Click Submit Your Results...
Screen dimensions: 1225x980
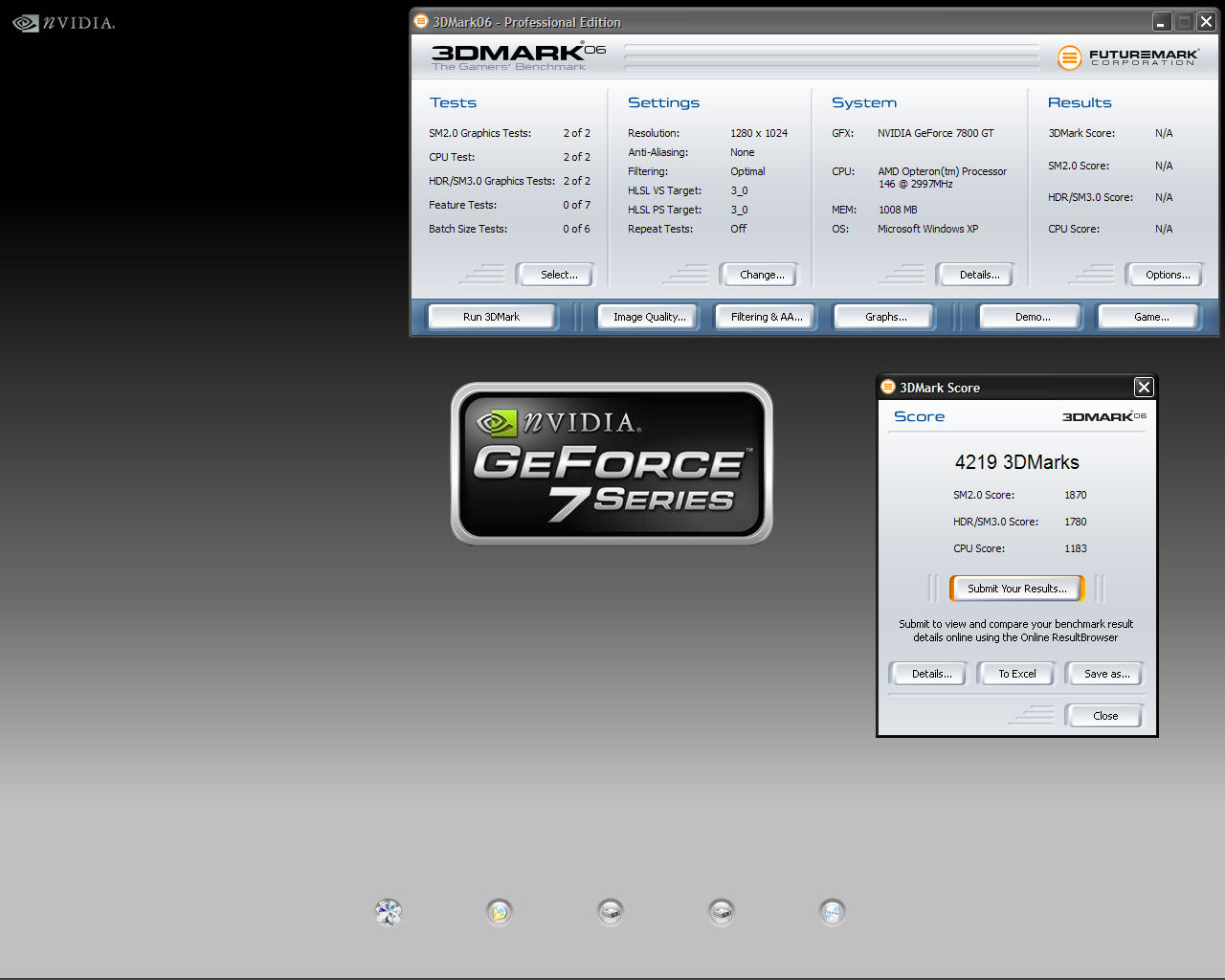tap(1016, 589)
